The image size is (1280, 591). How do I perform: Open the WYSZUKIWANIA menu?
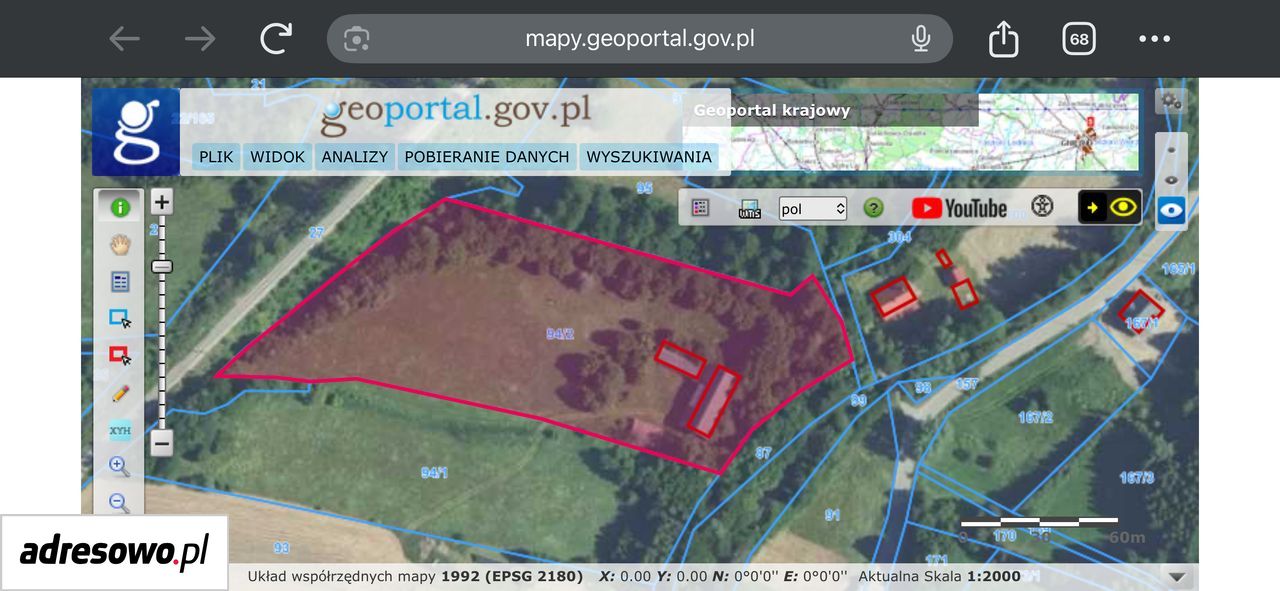[x=649, y=157]
